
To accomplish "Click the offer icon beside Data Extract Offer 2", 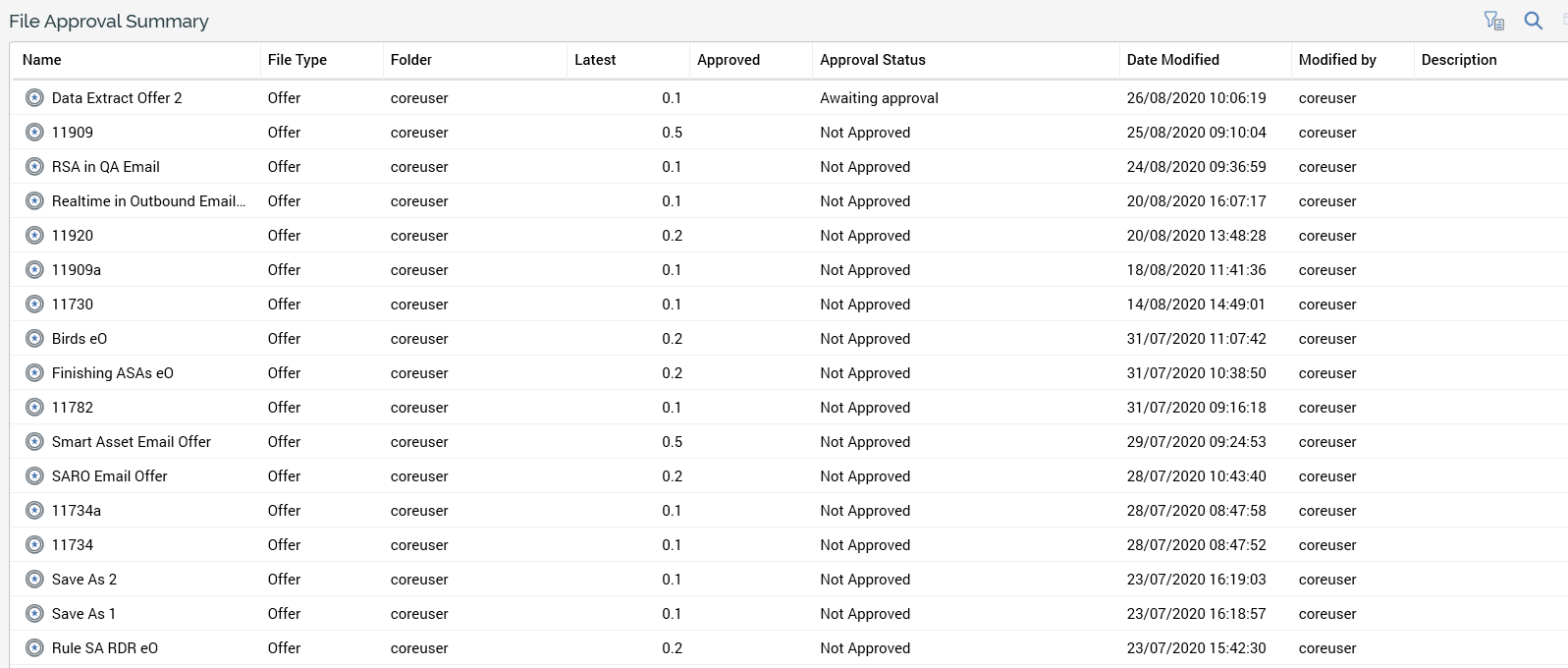I will [34, 98].
